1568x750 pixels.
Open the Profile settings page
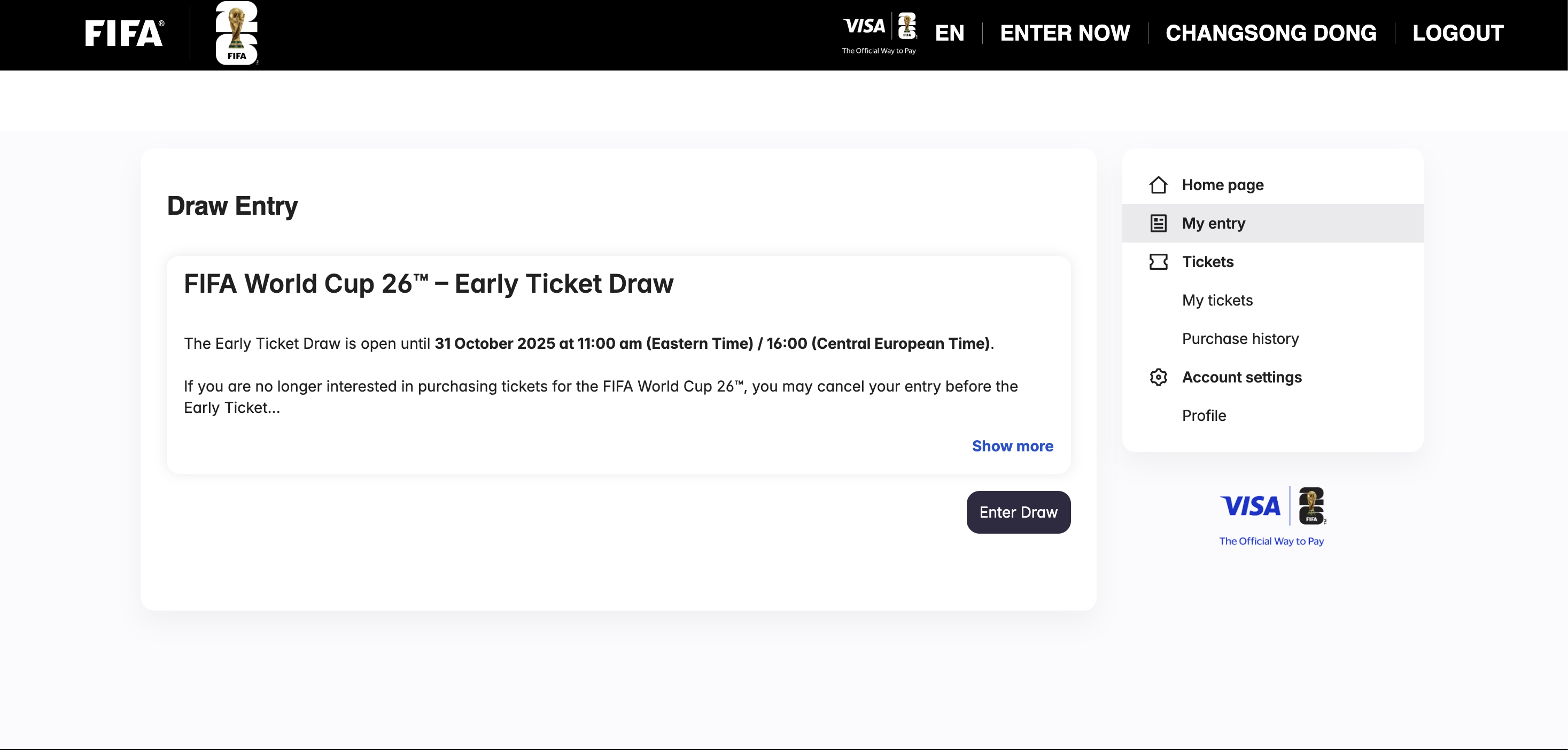coord(1204,416)
